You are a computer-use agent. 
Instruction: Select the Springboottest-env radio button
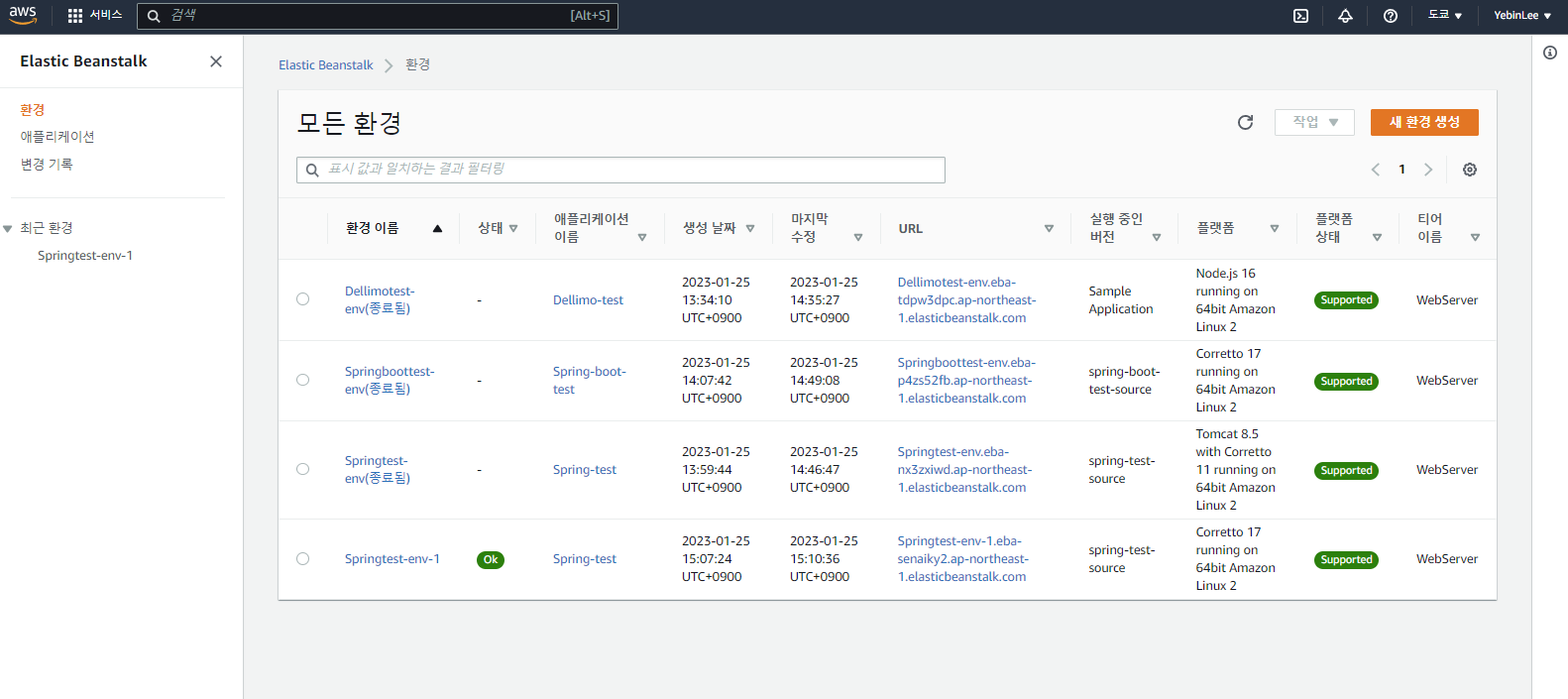303,380
